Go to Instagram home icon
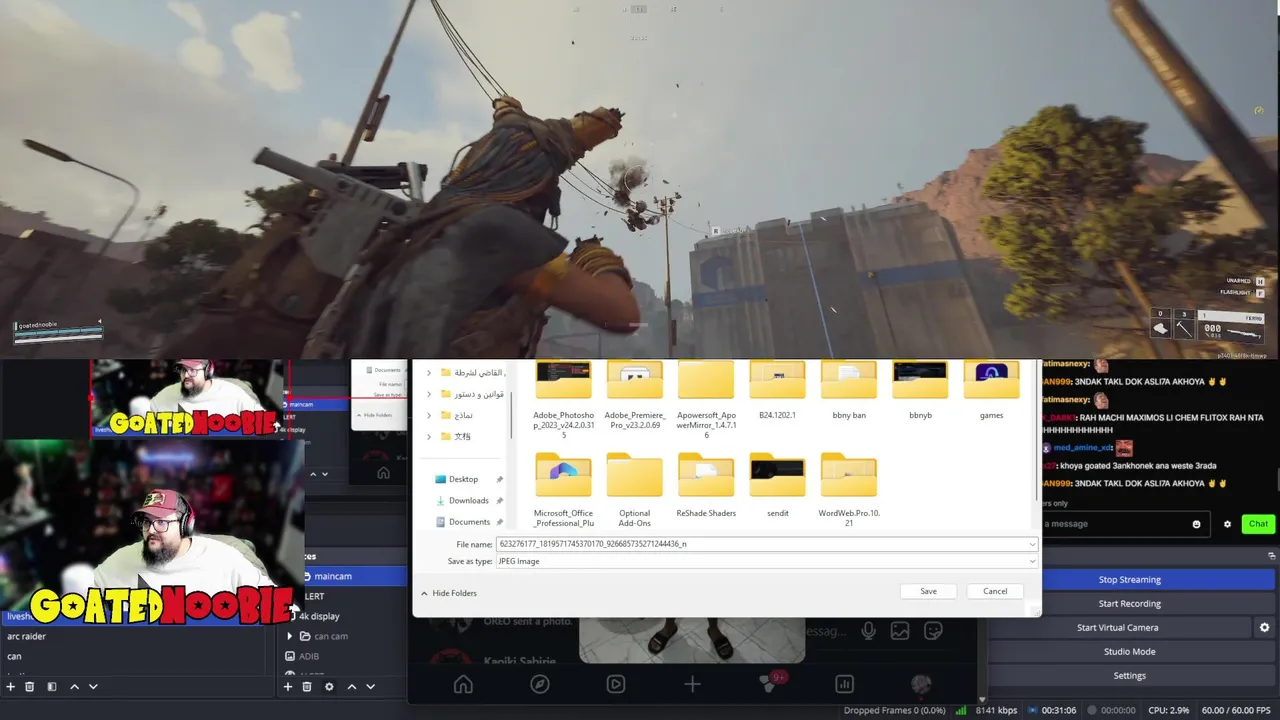The width and height of the screenshot is (1280, 720). pos(463,684)
